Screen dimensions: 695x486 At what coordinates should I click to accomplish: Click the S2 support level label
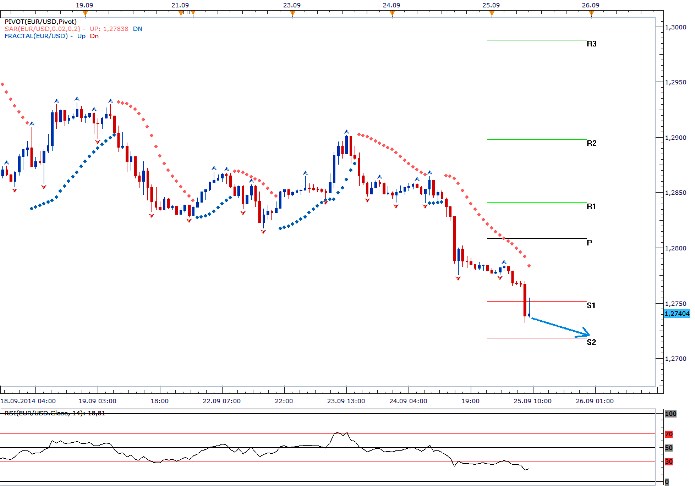(x=591, y=342)
